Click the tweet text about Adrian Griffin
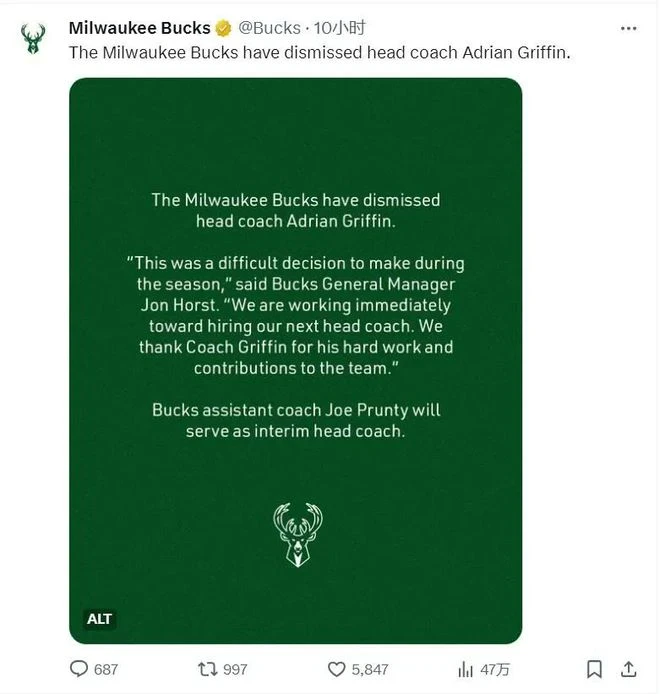Image resolution: width=660 pixels, height=694 pixels. coord(320,53)
